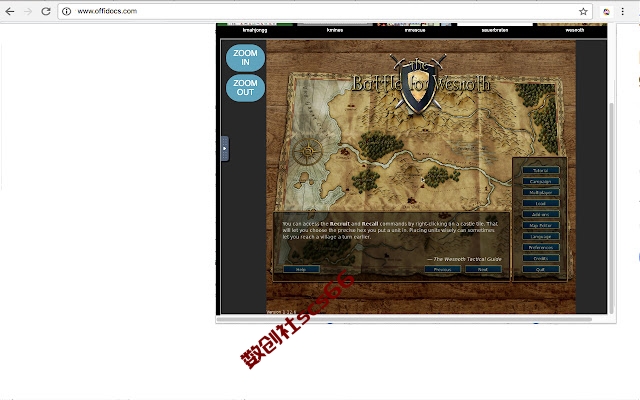
Task: Launch the Map Editor
Action: click(x=541, y=225)
